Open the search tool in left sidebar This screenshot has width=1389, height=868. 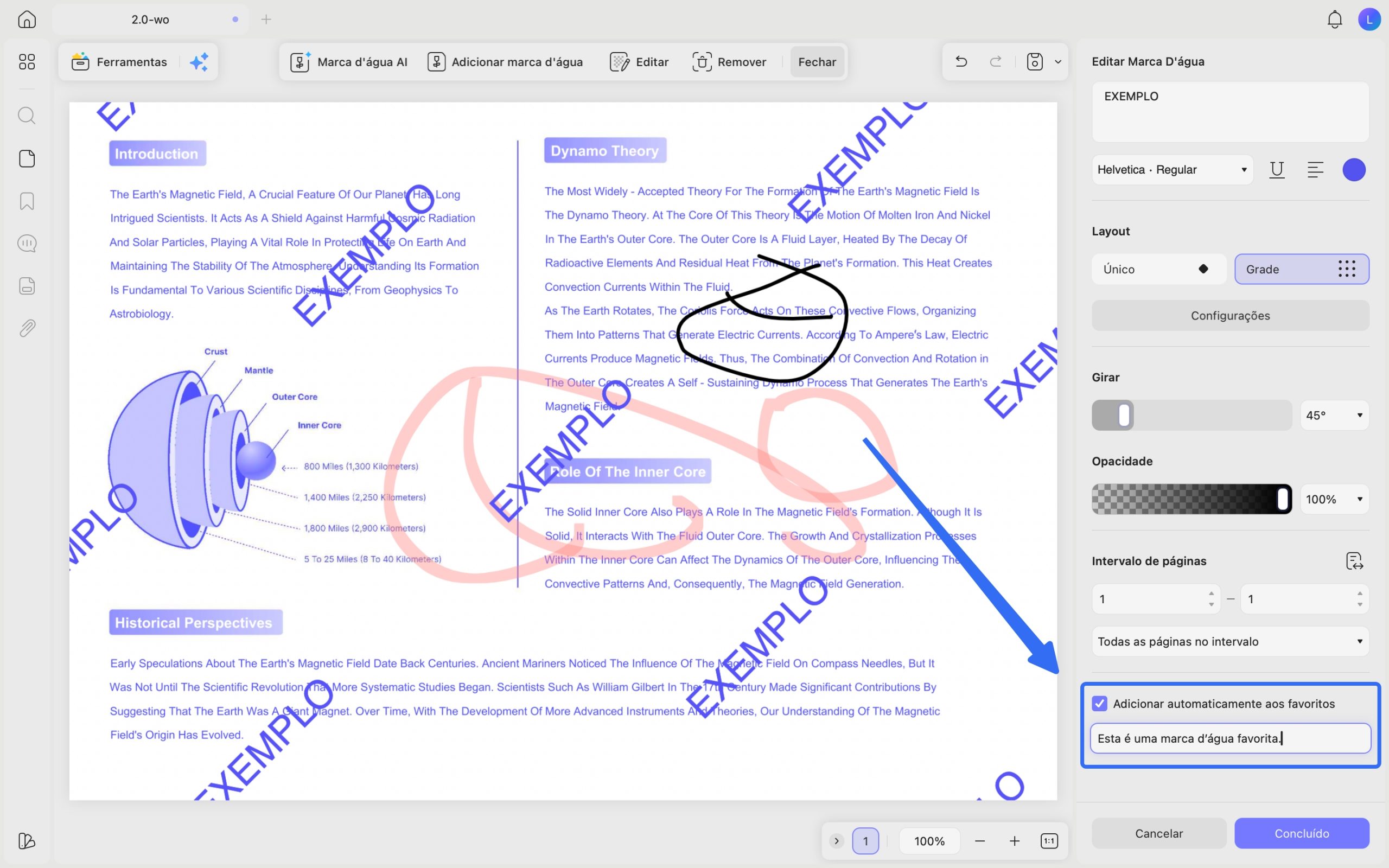click(x=27, y=116)
